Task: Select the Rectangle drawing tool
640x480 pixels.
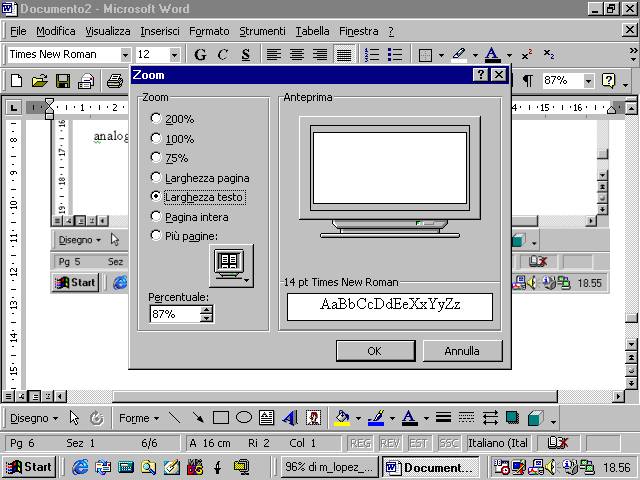Action: (x=221, y=418)
